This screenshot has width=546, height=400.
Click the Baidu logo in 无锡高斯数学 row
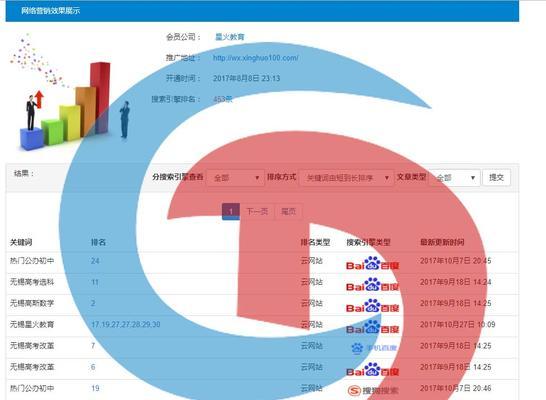coord(372,306)
